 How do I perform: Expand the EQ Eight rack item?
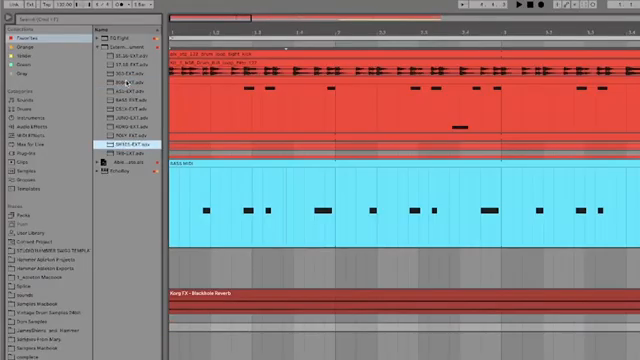(x=97, y=38)
